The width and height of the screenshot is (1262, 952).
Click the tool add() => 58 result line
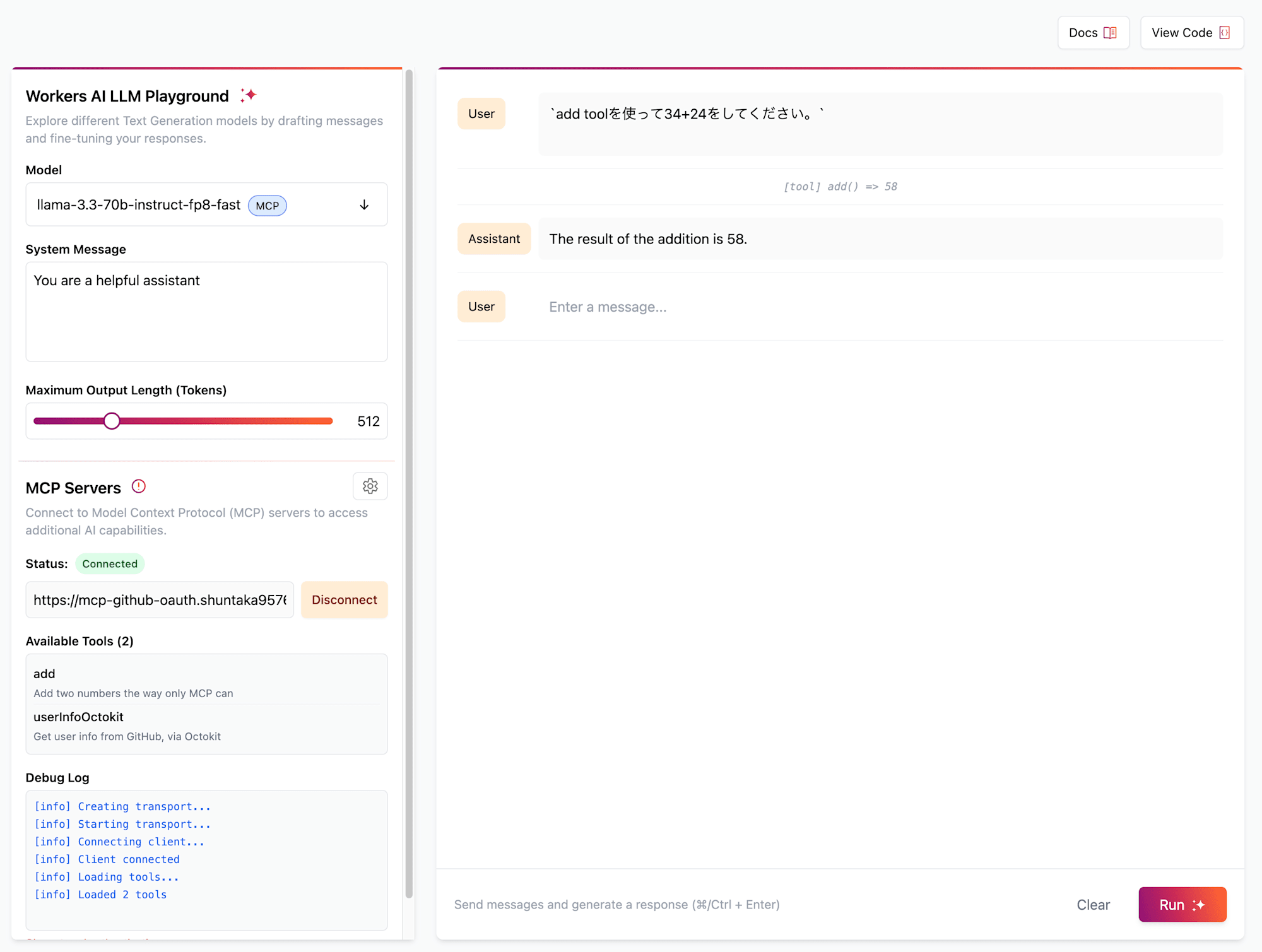[x=840, y=187]
